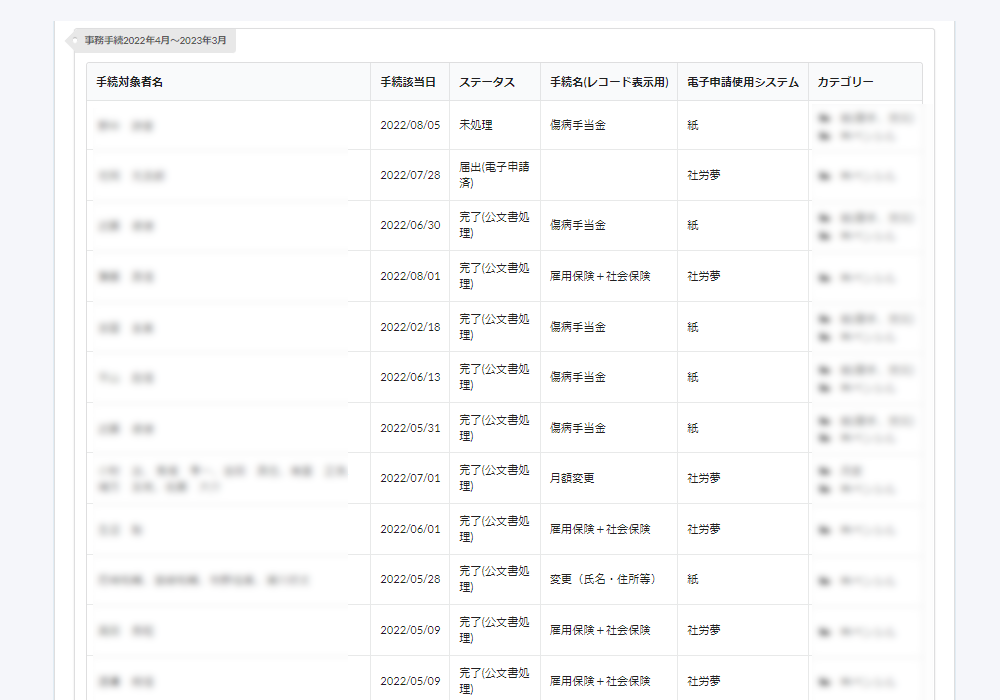Image resolution: width=1000 pixels, height=700 pixels.
Task: Select the 未処理 status cell
Action: [476, 125]
